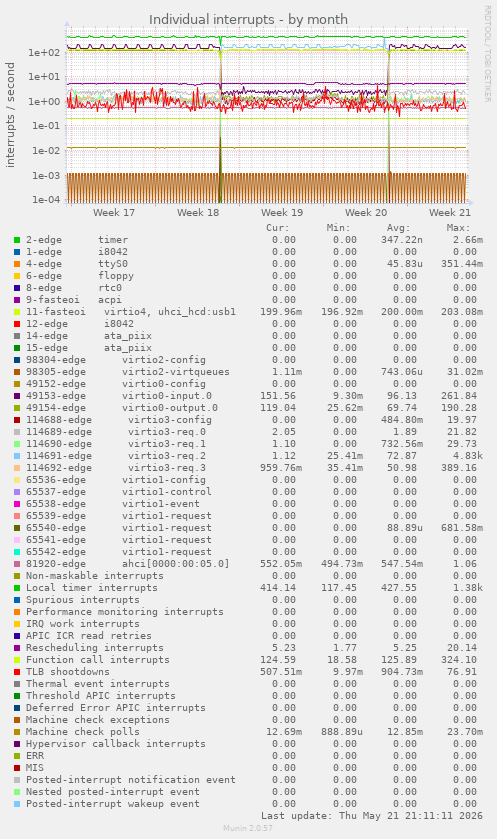Click the 1e+02 y-axis tick label
Viewport: 497px width, 839px height.
(44, 52)
